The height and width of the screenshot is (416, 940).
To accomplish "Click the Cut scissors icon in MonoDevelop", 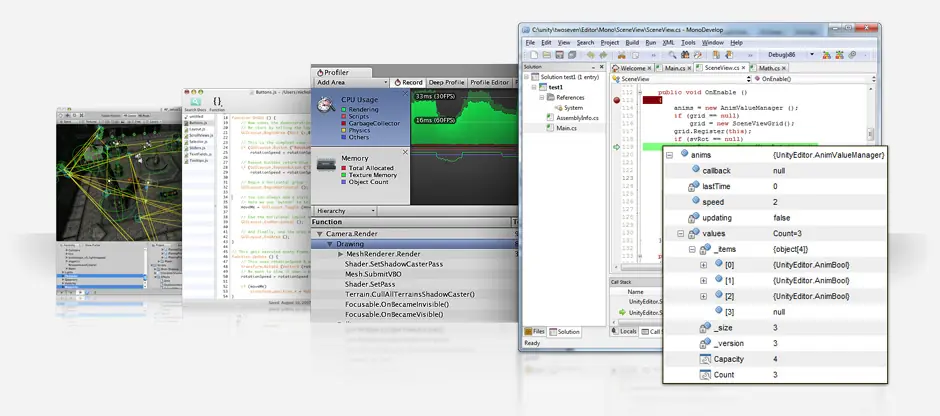I will [621, 55].
